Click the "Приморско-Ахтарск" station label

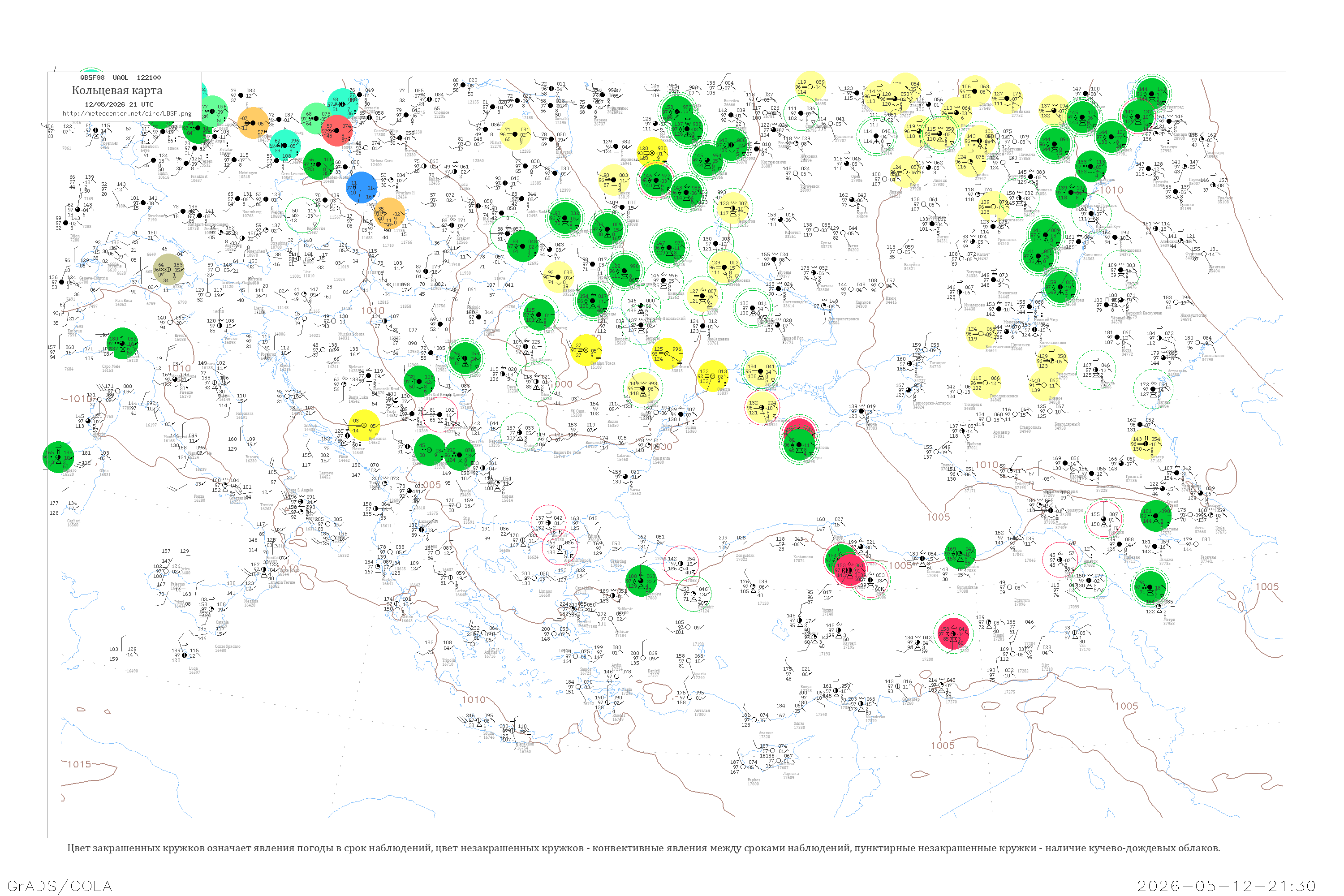click(x=931, y=404)
